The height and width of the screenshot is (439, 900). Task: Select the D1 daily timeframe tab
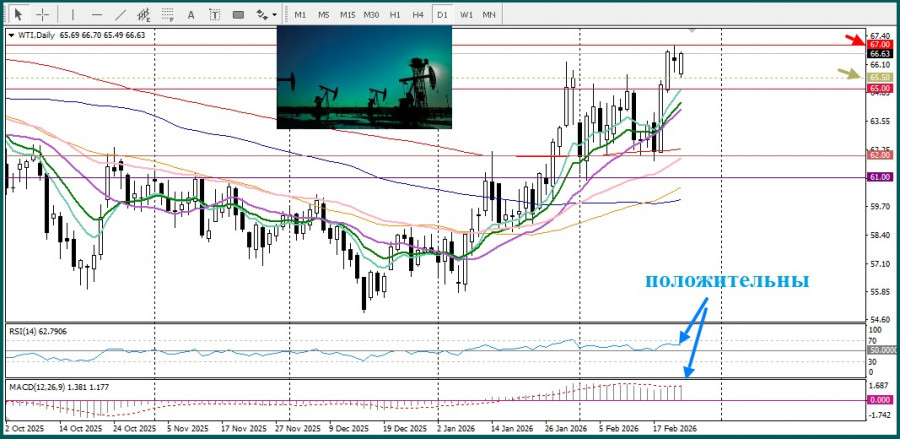pos(441,14)
